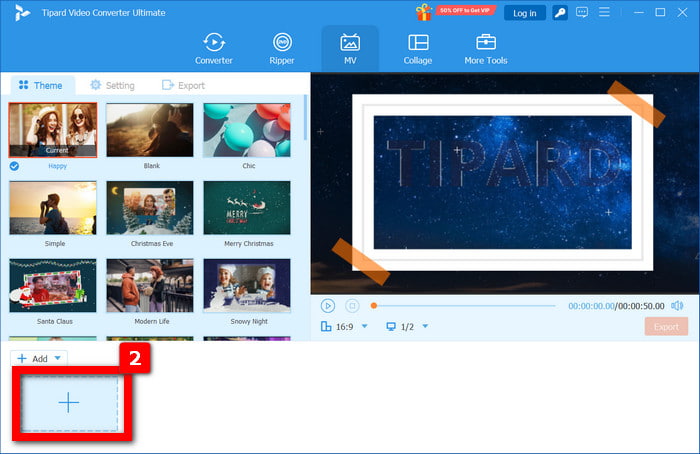The width and height of the screenshot is (700, 454).
Task: Click the Happy theme label
Action: coord(58,166)
